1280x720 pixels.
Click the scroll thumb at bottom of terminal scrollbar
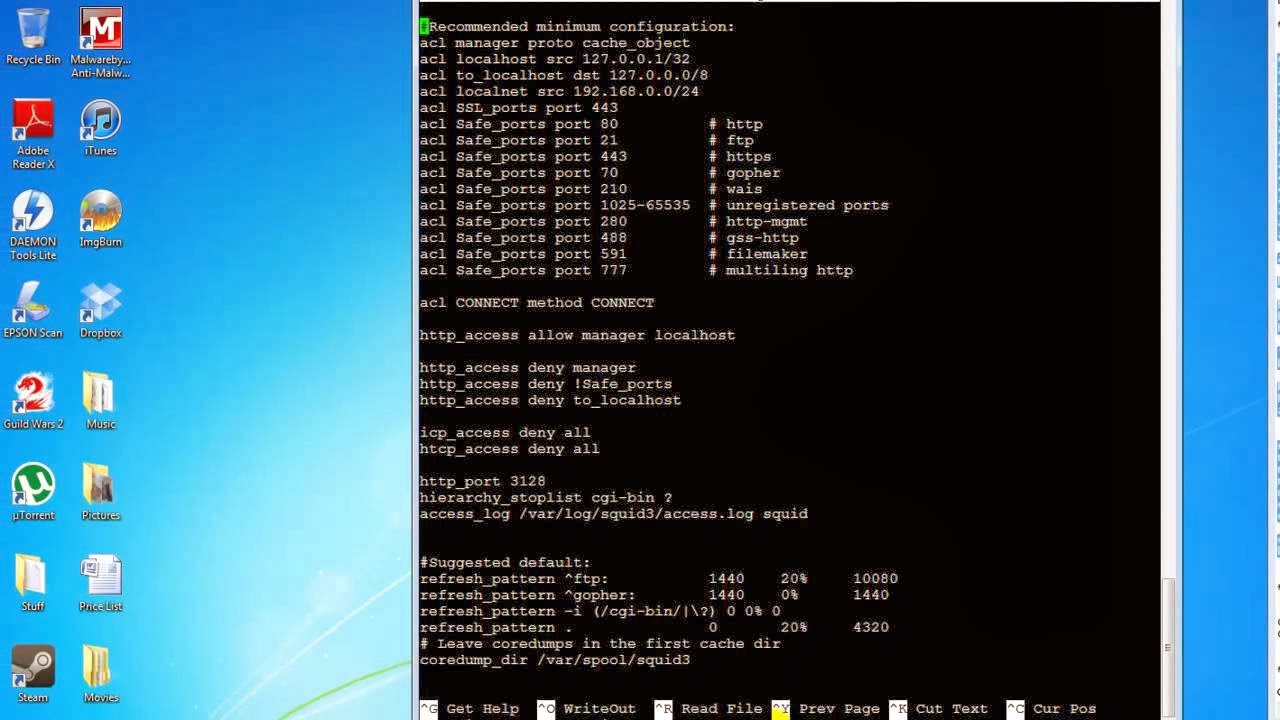pos(1168,647)
